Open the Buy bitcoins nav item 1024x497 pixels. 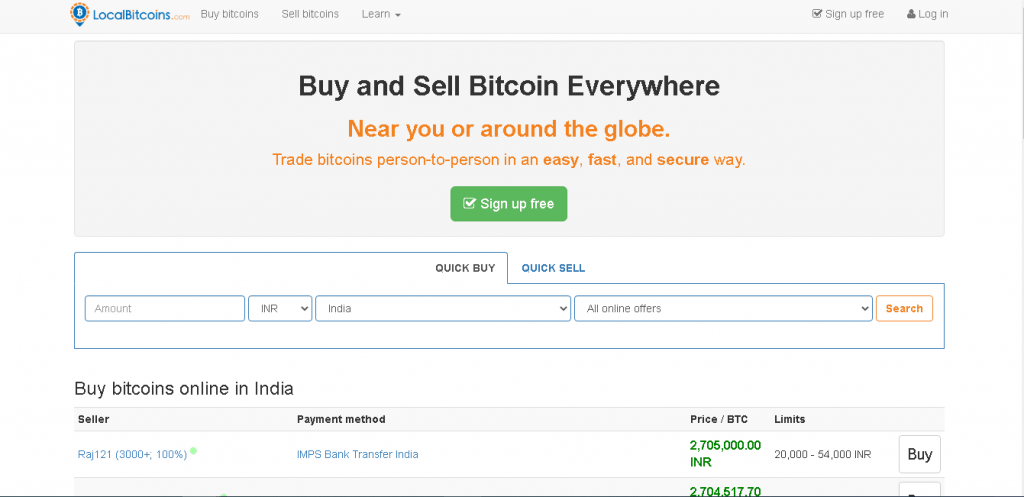[229, 14]
